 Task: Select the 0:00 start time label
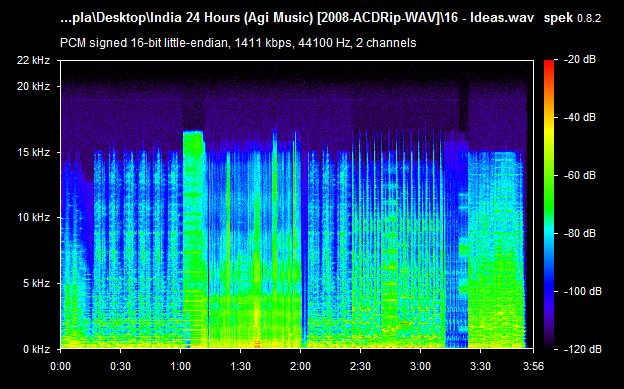point(60,366)
